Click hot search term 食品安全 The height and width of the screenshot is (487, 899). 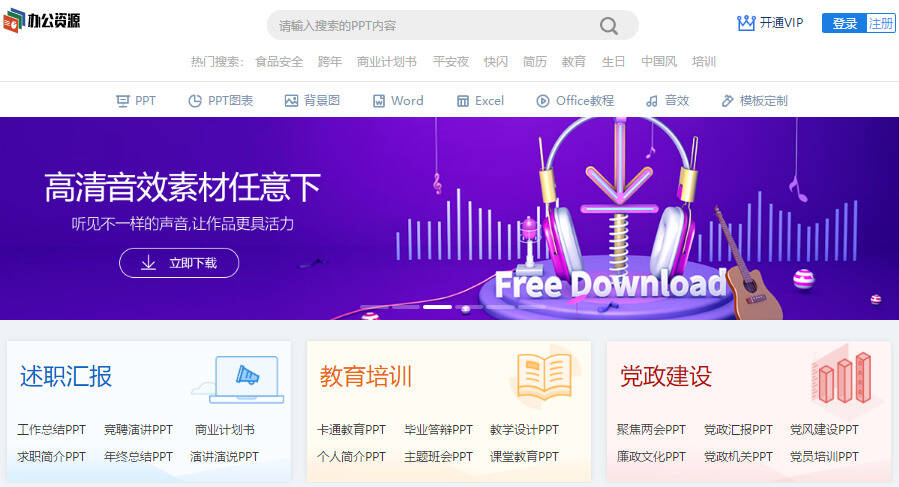click(x=279, y=61)
